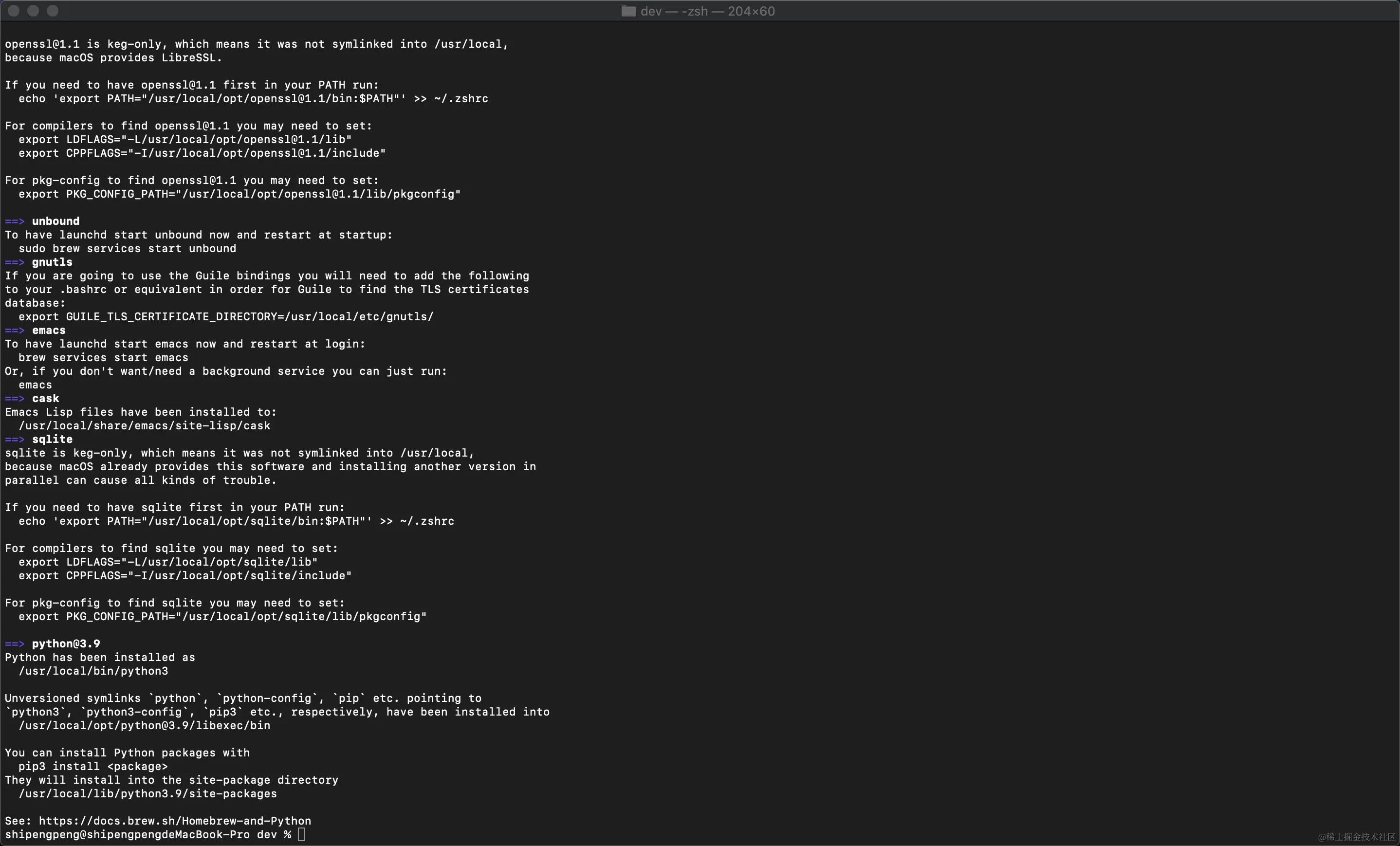Viewport: 1400px width, 846px height.
Task: Click the Homebrew-and-Python docs URL
Action: 175,820
